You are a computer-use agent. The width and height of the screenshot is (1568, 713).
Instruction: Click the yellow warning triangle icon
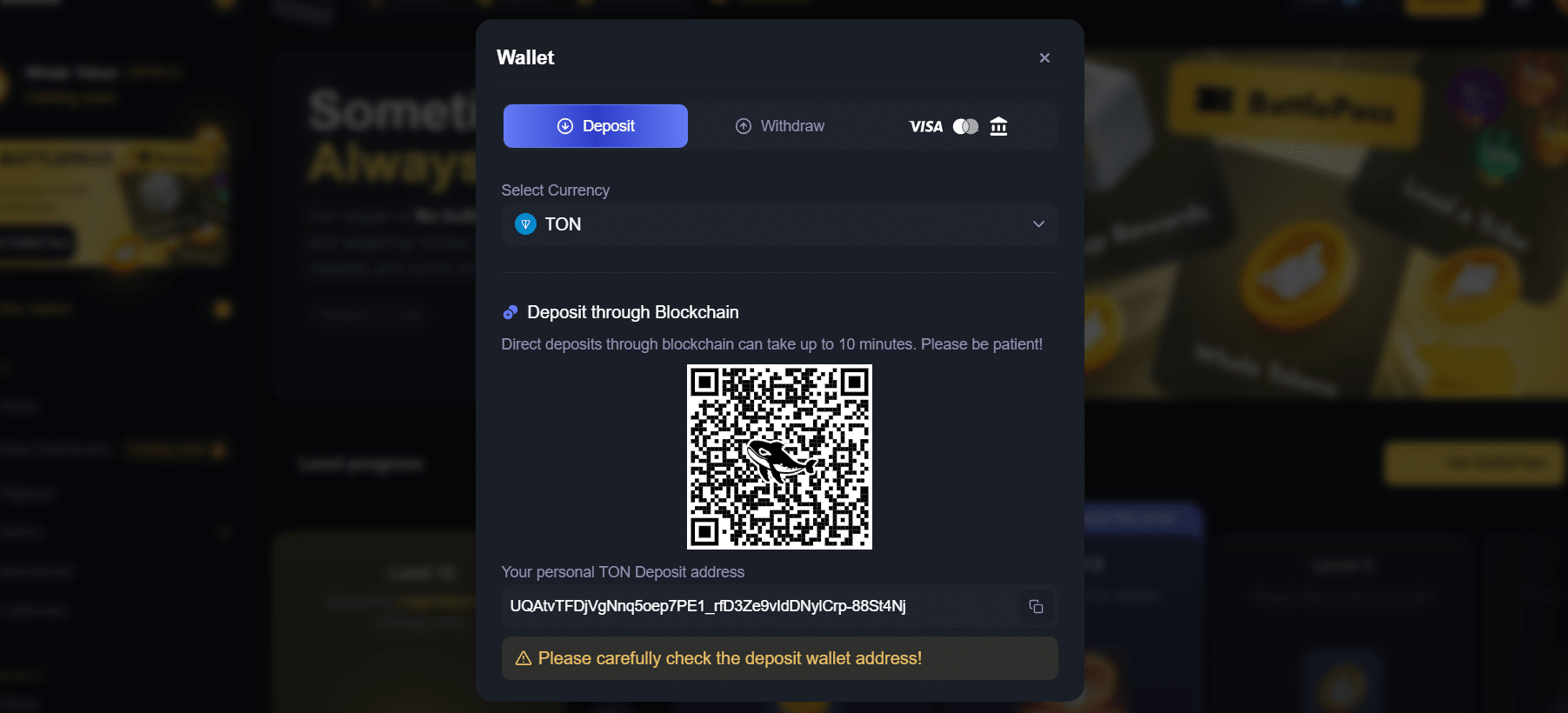524,658
